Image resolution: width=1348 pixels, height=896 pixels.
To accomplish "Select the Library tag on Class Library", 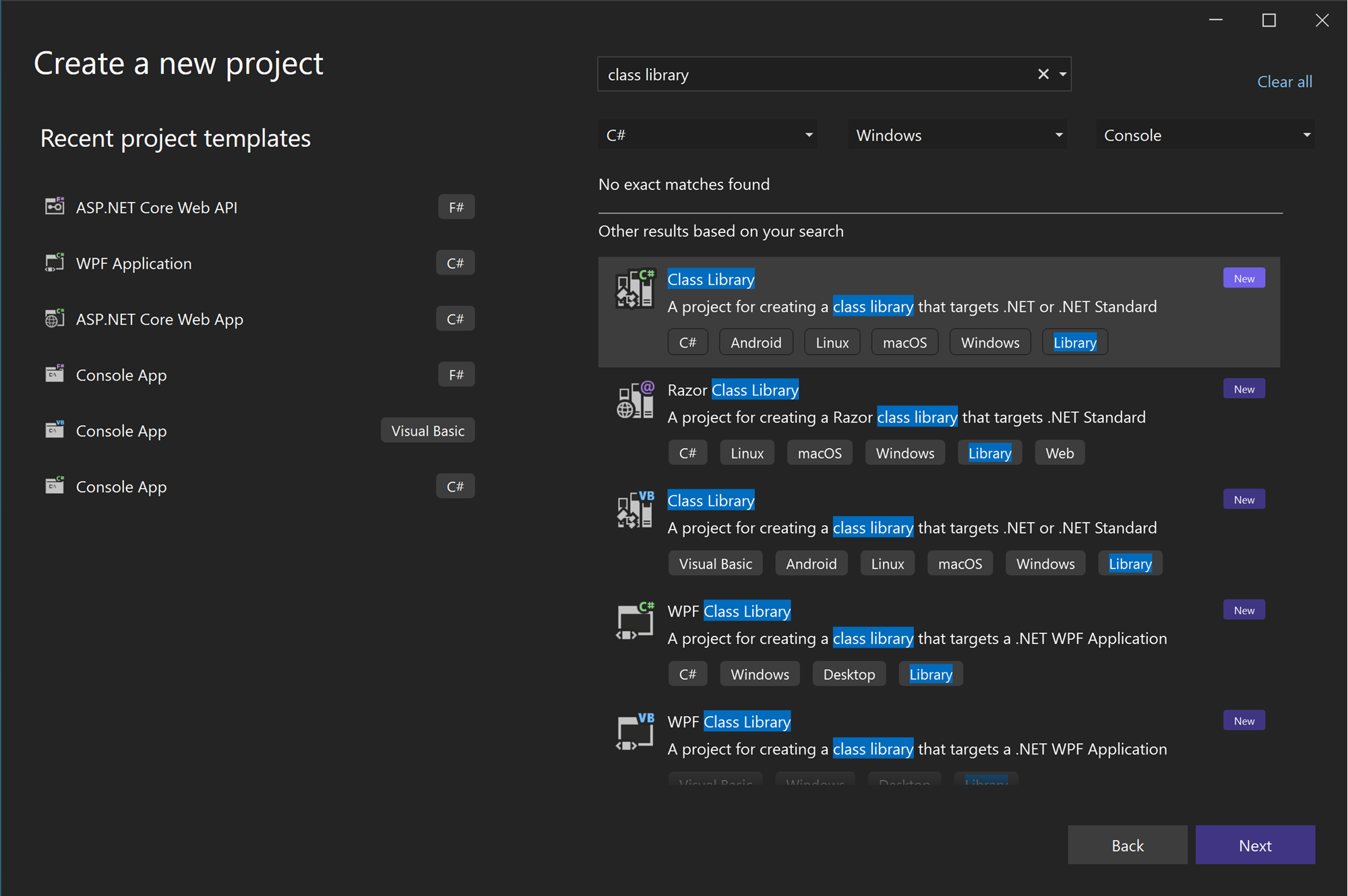I will (x=1075, y=342).
